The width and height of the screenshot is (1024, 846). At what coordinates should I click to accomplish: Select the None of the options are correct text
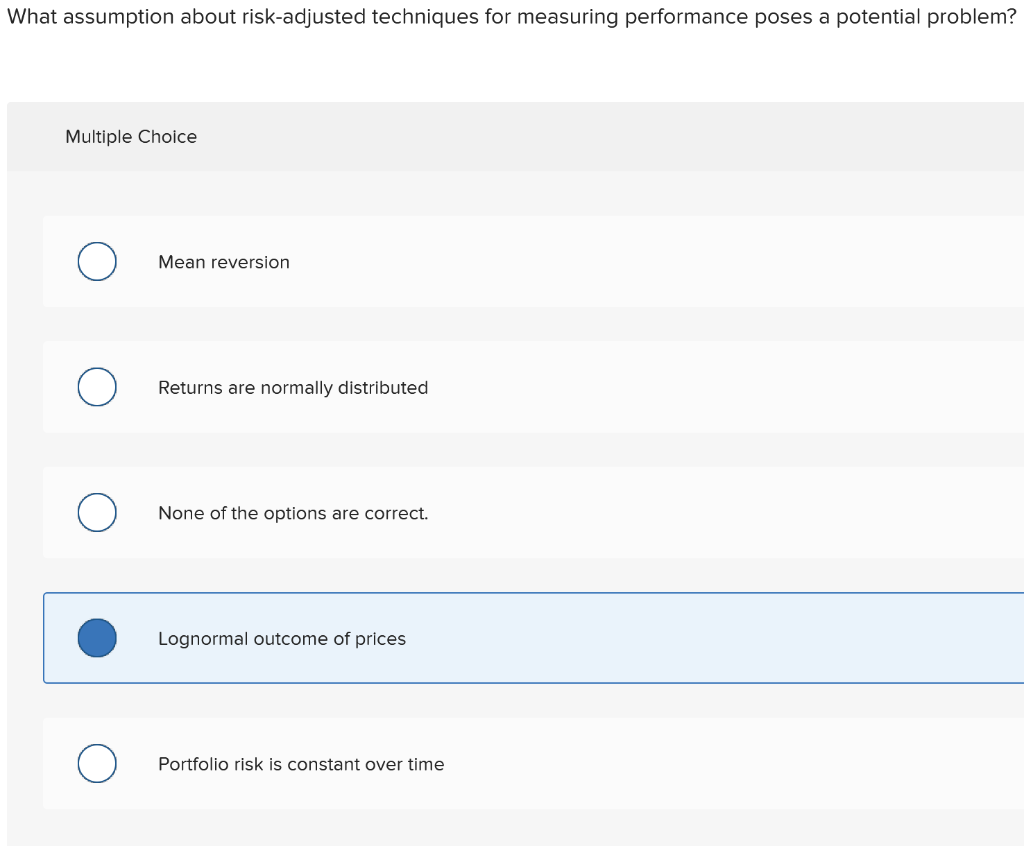tap(292, 513)
